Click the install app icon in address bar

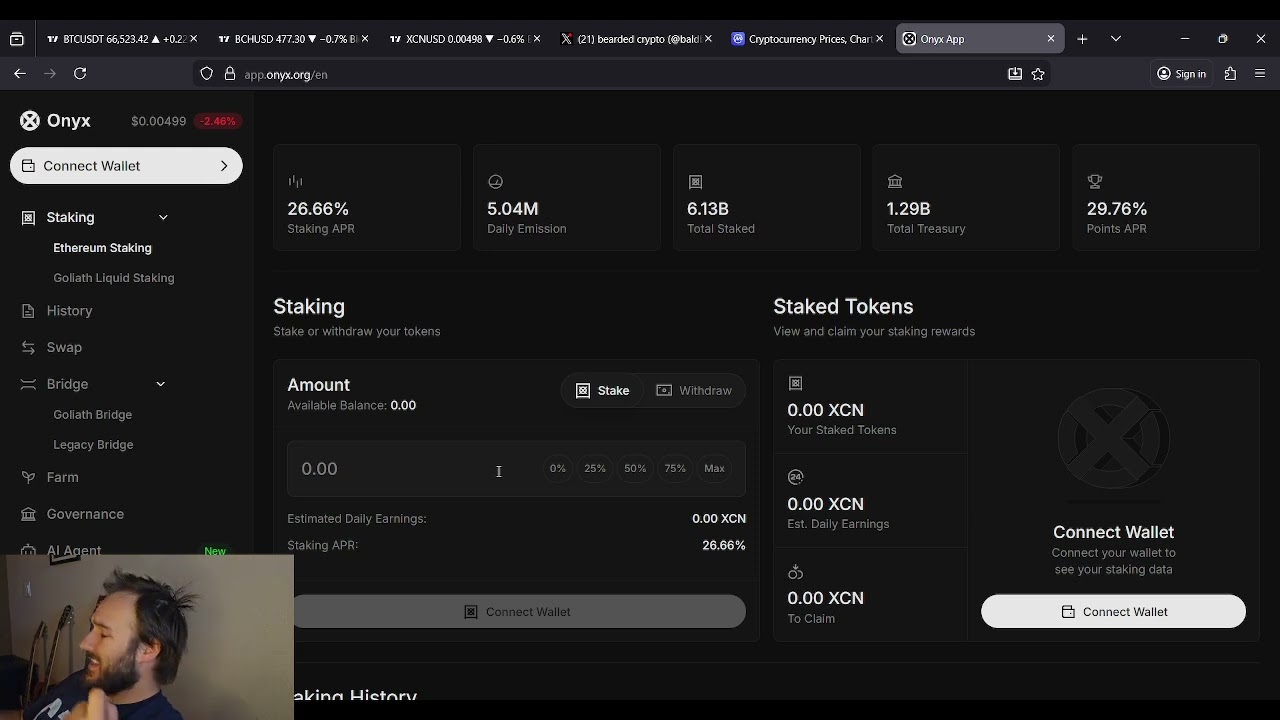click(x=1015, y=74)
